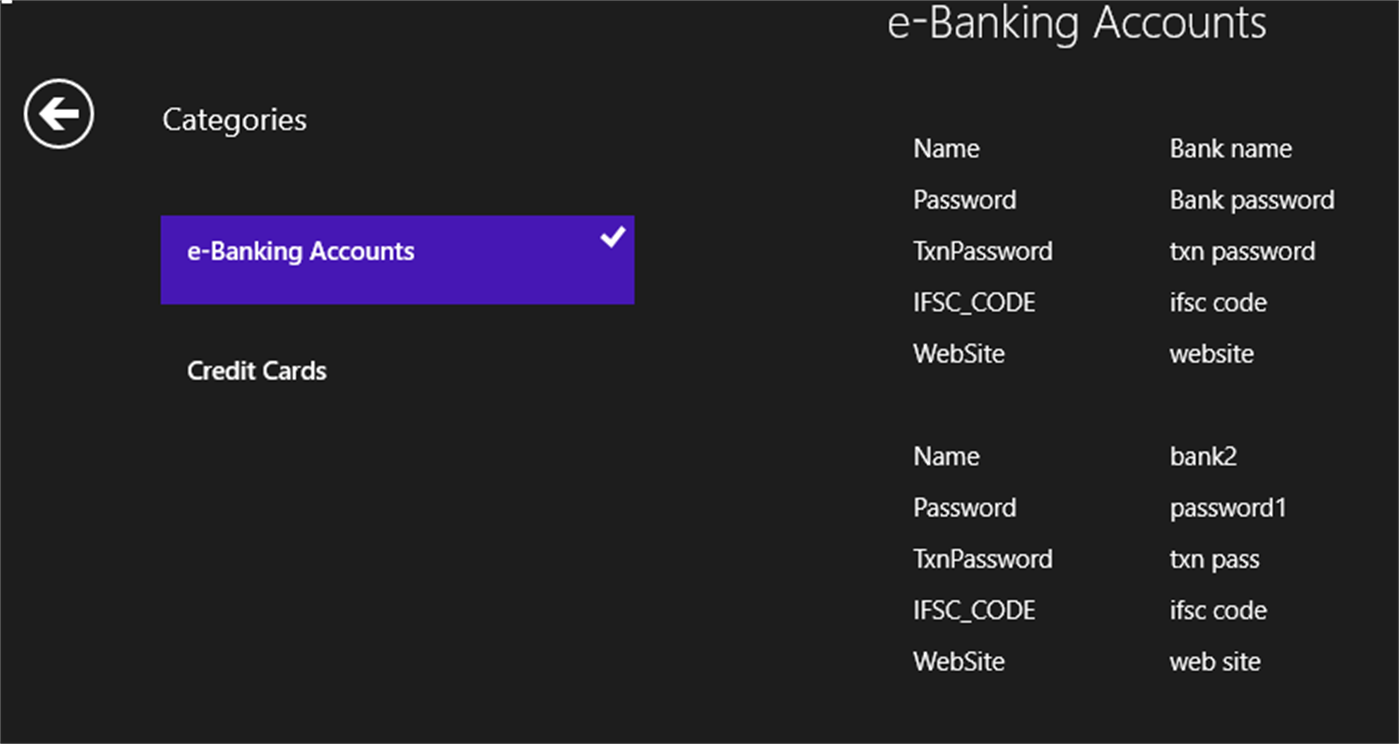
Task: Click the second IFSC_CODE label
Action: [974, 610]
